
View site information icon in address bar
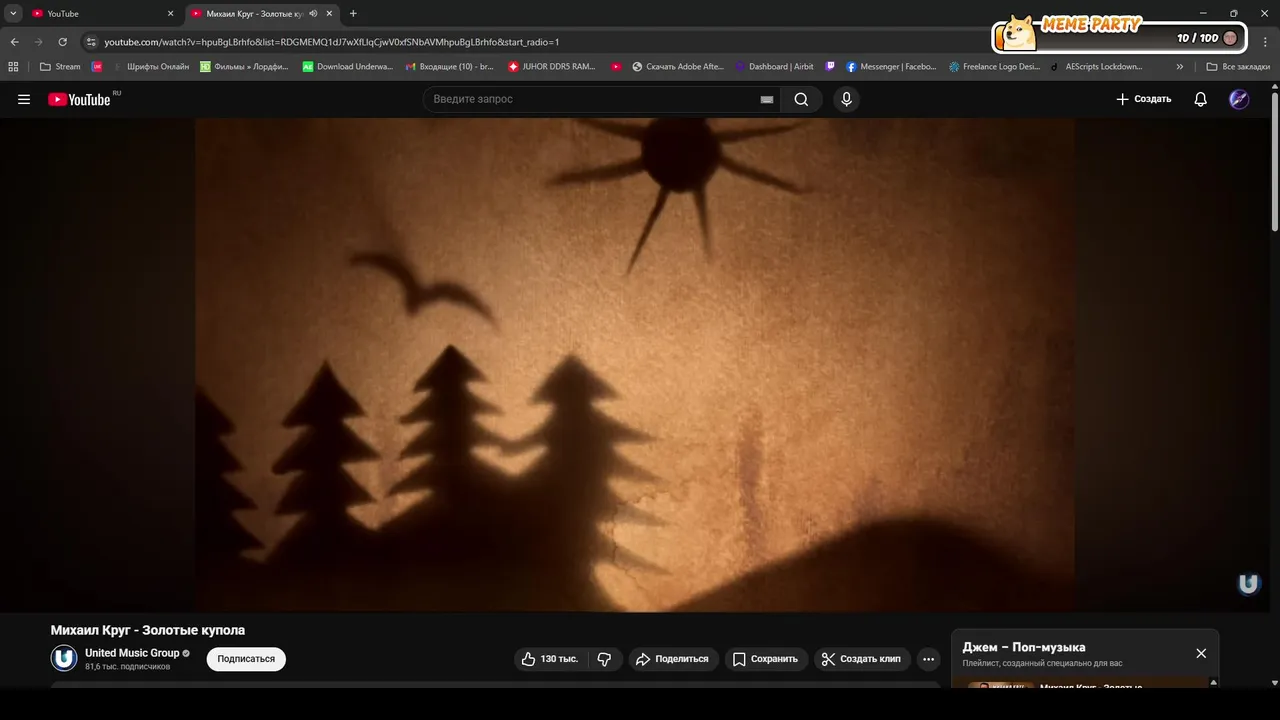91,42
